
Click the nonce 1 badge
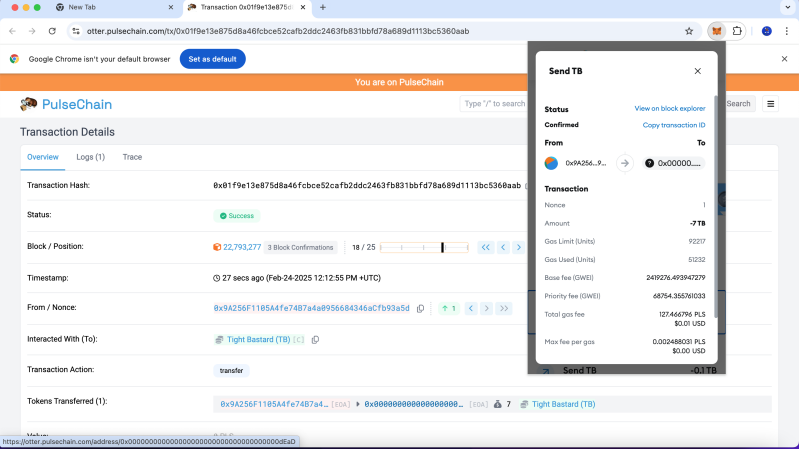pyautogui.click(x=449, y=308)
